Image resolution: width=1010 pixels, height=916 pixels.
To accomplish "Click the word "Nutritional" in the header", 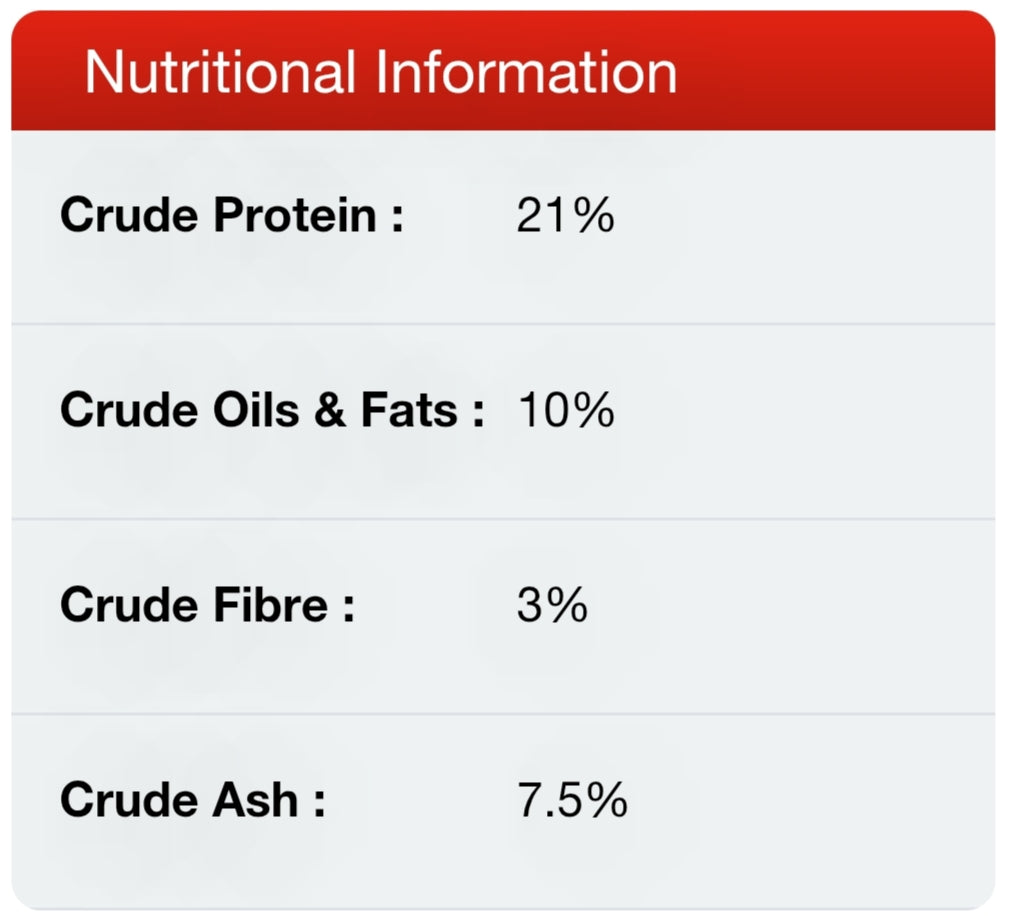I will (x=220, y=73).
